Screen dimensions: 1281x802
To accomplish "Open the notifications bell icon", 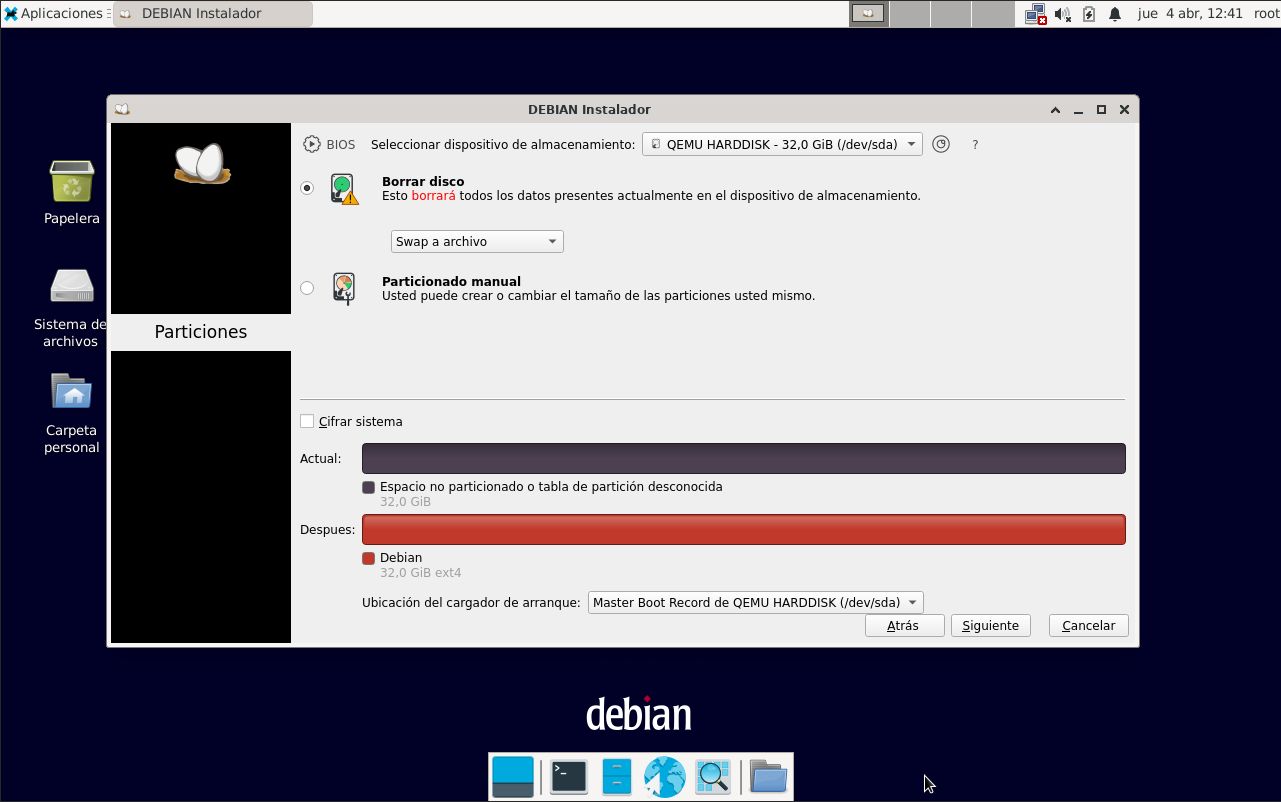I will pos(1115,14).
